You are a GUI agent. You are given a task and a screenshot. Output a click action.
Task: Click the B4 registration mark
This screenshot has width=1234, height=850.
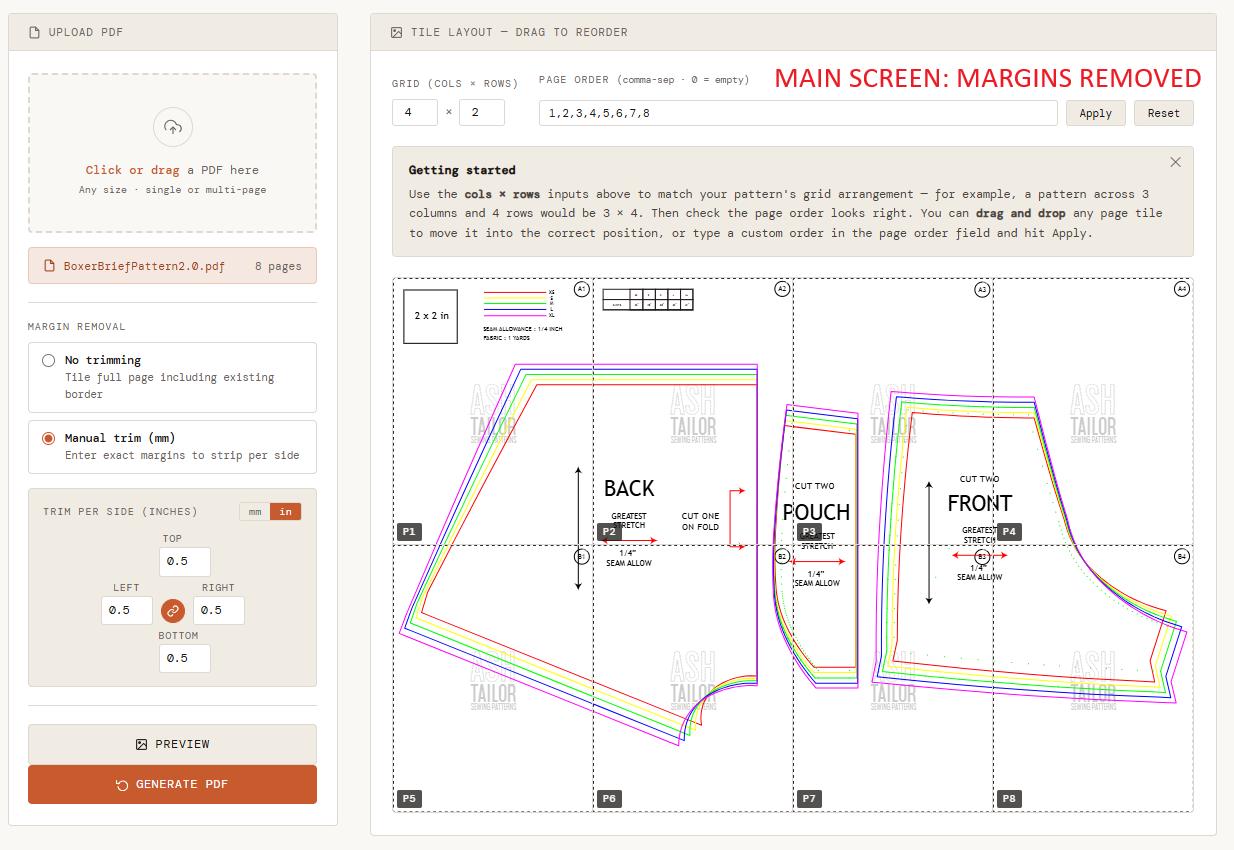(x=1182, y=556)
